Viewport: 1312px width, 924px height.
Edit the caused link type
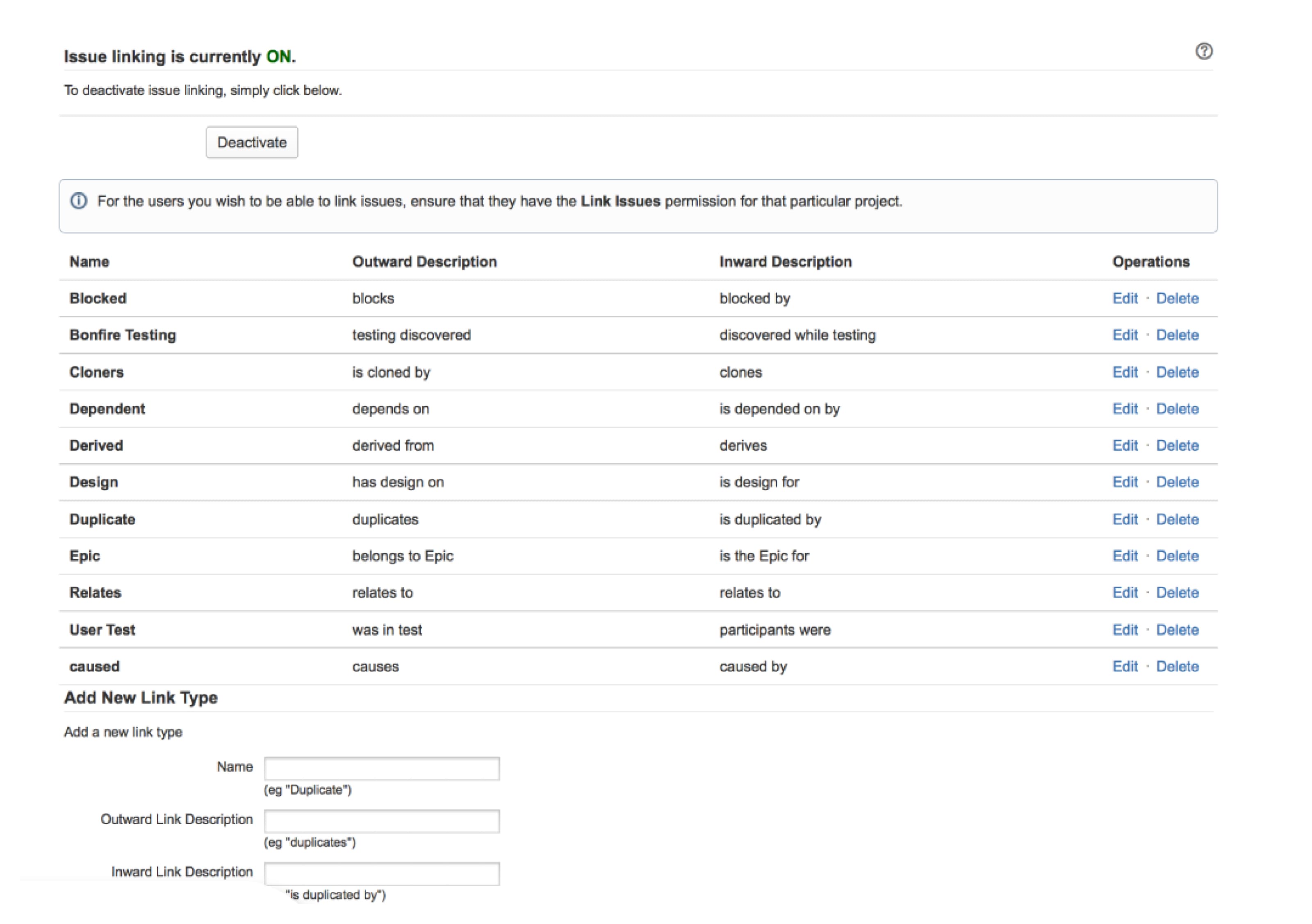coord(1125,666)
